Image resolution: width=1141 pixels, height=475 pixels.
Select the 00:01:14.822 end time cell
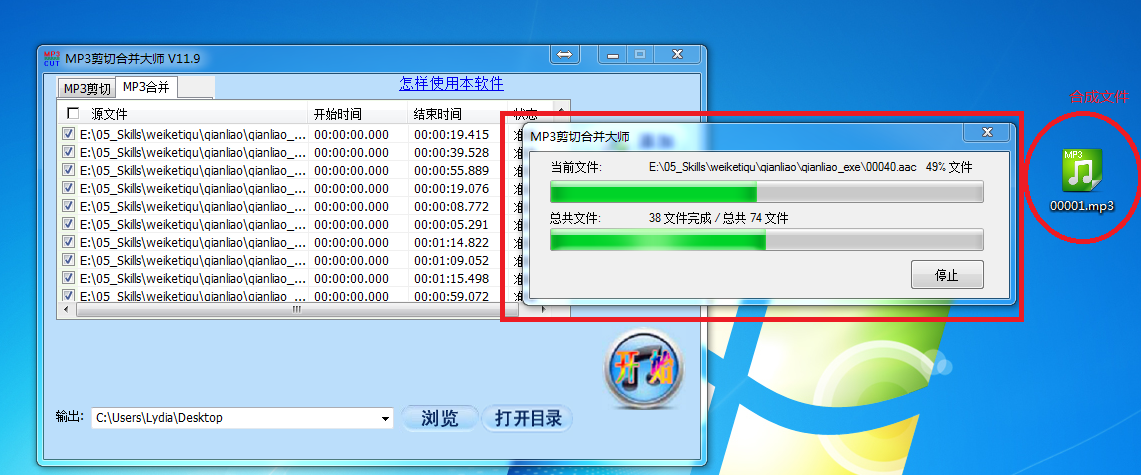[x=451, y=243]
